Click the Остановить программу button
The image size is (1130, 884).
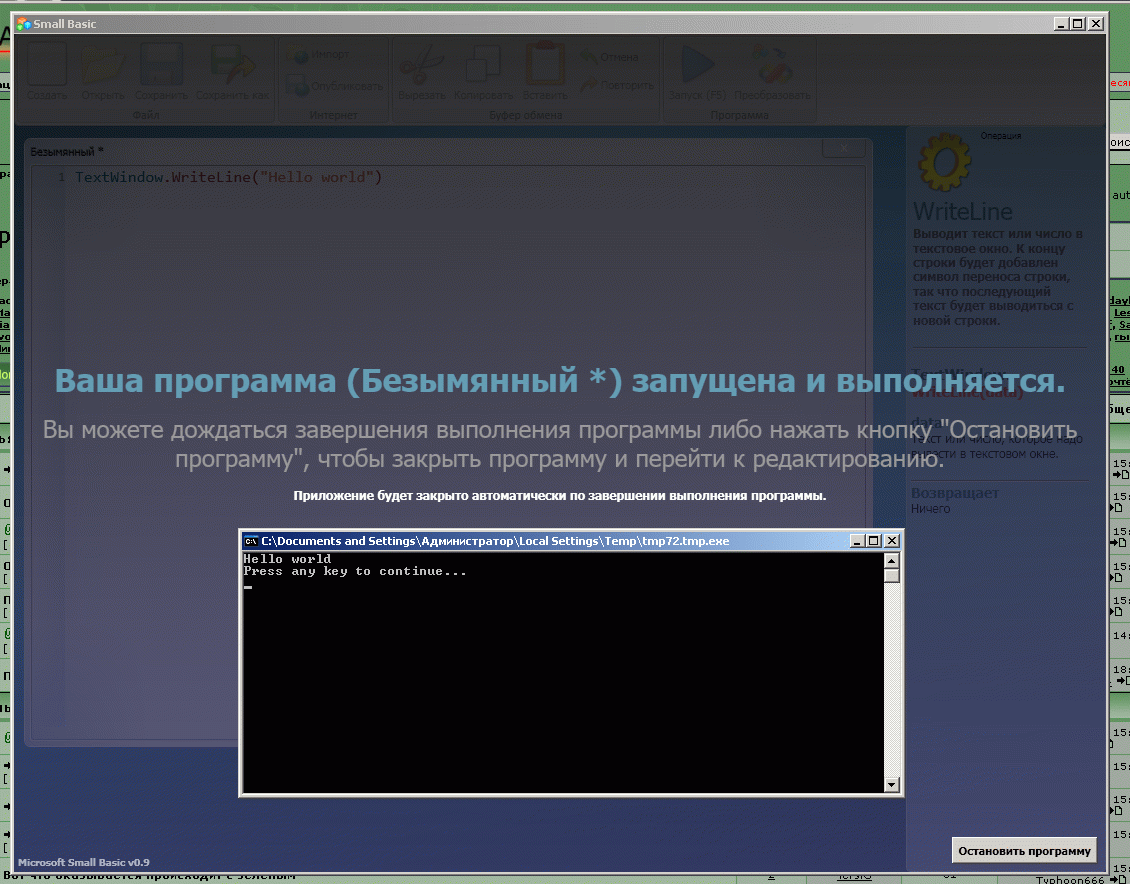(1024, 851)
